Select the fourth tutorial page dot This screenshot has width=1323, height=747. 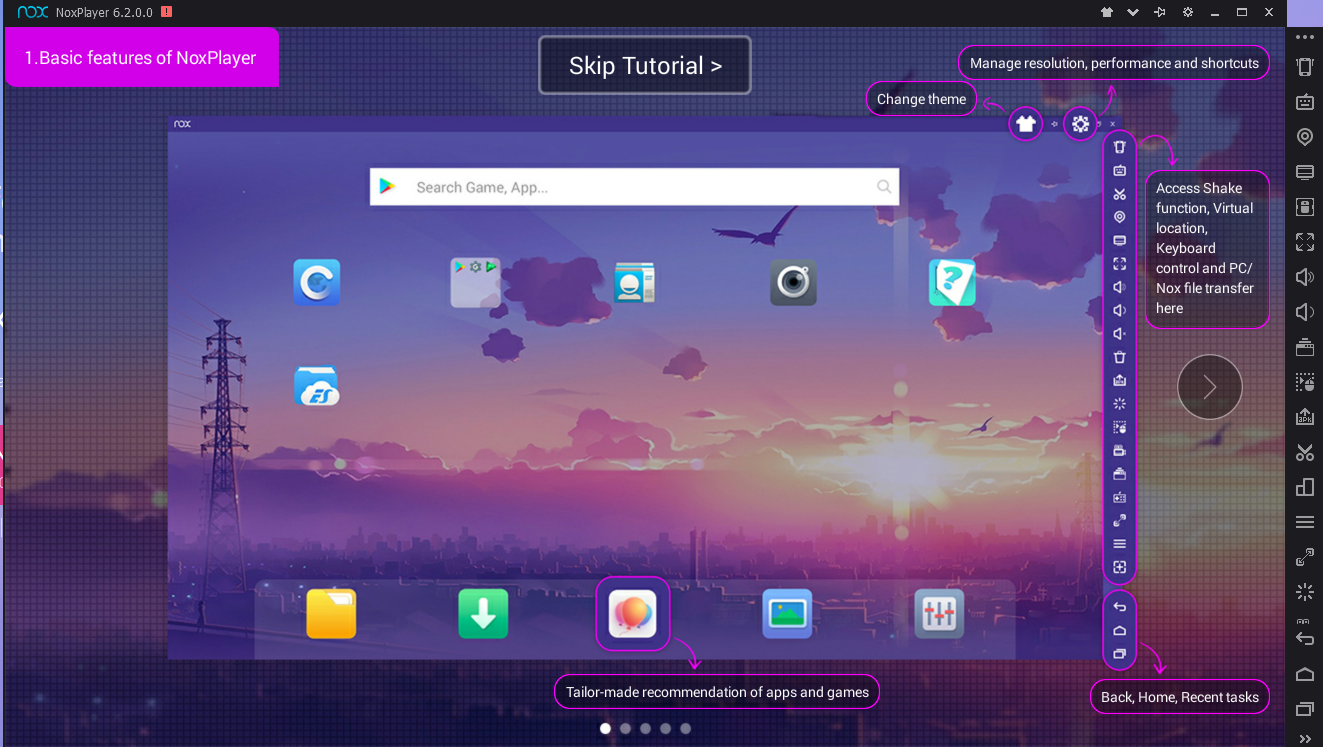tap(665, 729)
